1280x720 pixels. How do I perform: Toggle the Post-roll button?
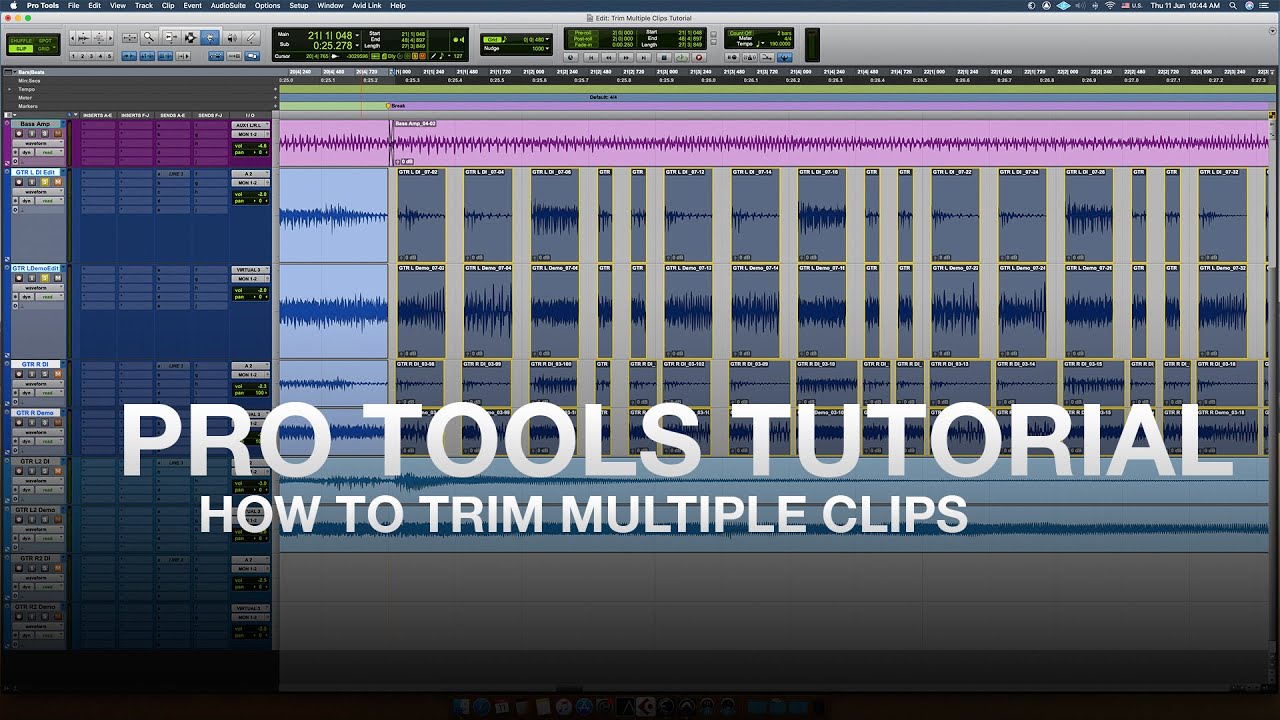[x=583, y=39]
